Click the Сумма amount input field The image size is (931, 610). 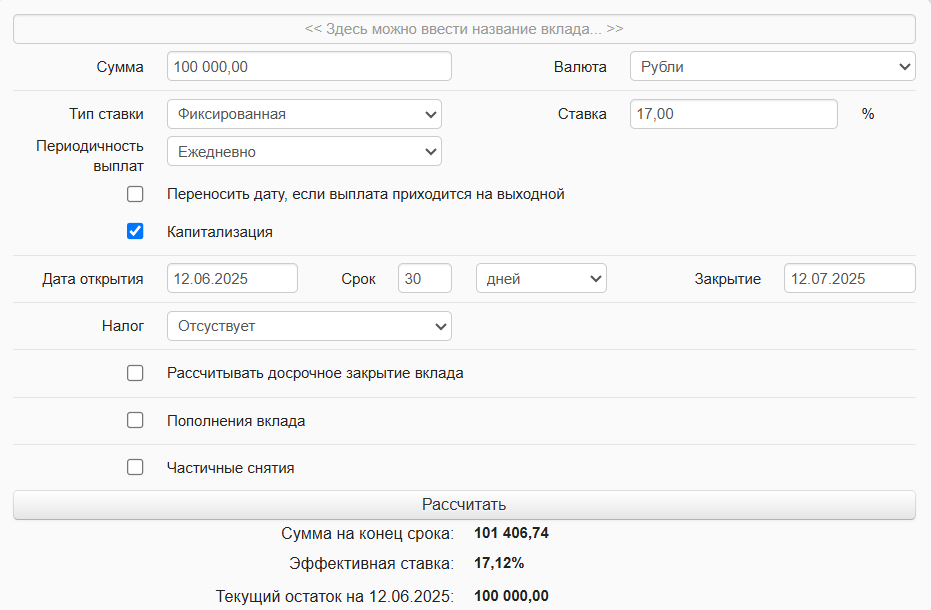tap(308, 66)
